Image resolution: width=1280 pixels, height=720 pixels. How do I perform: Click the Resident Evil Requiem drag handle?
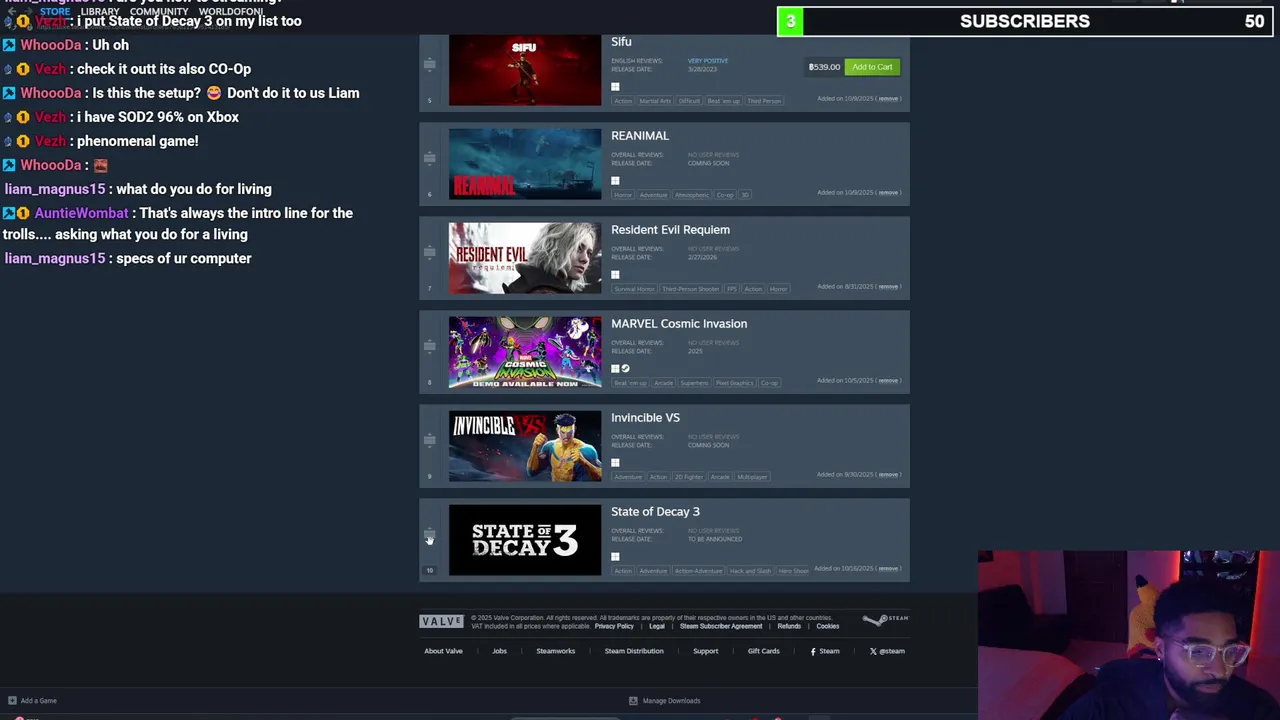pos(429,252)
